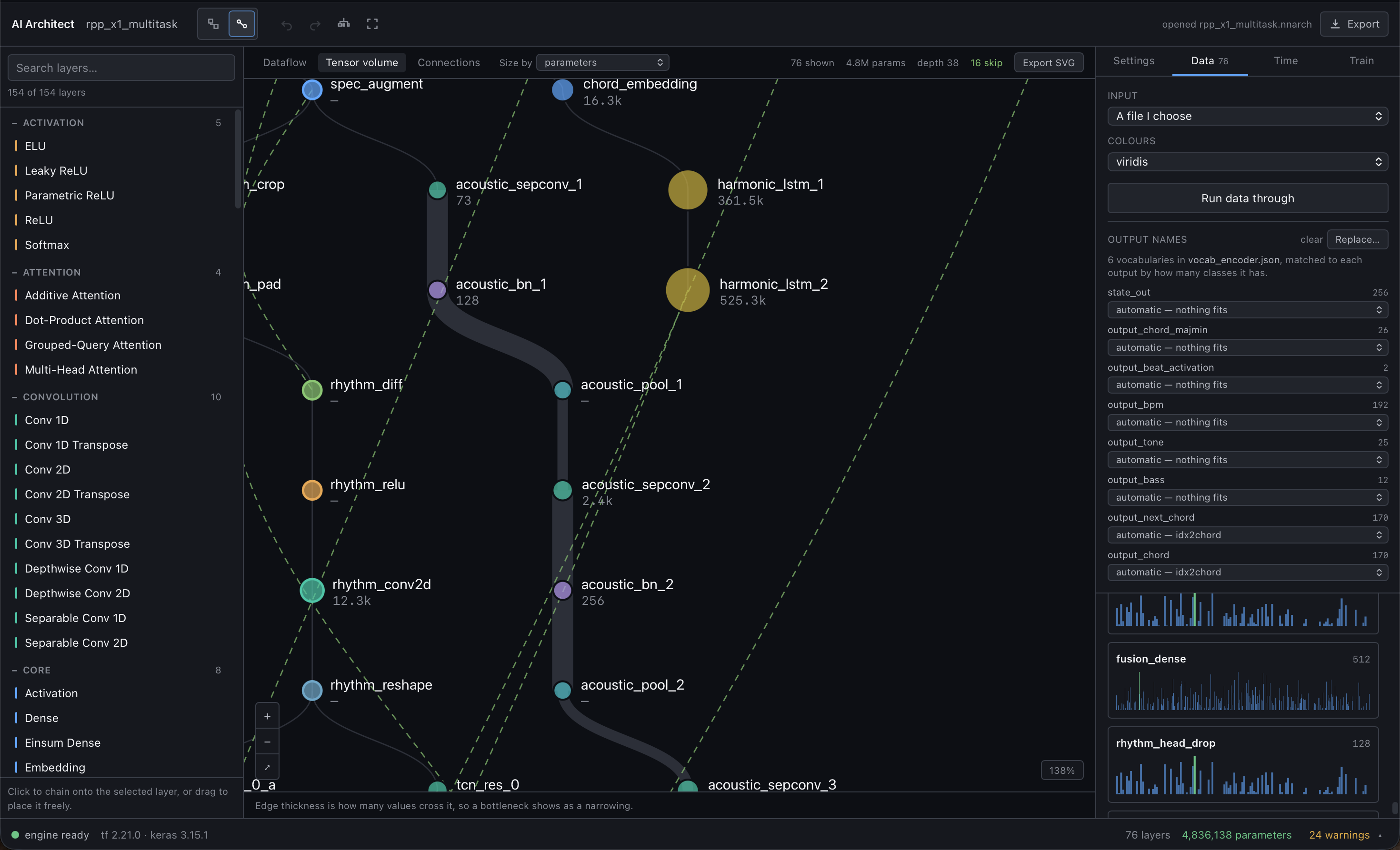1400x850 pixels.
Task: Open the fusion_dense activation histogram card
Action: pyautogui.click(x=1242, y=680)
